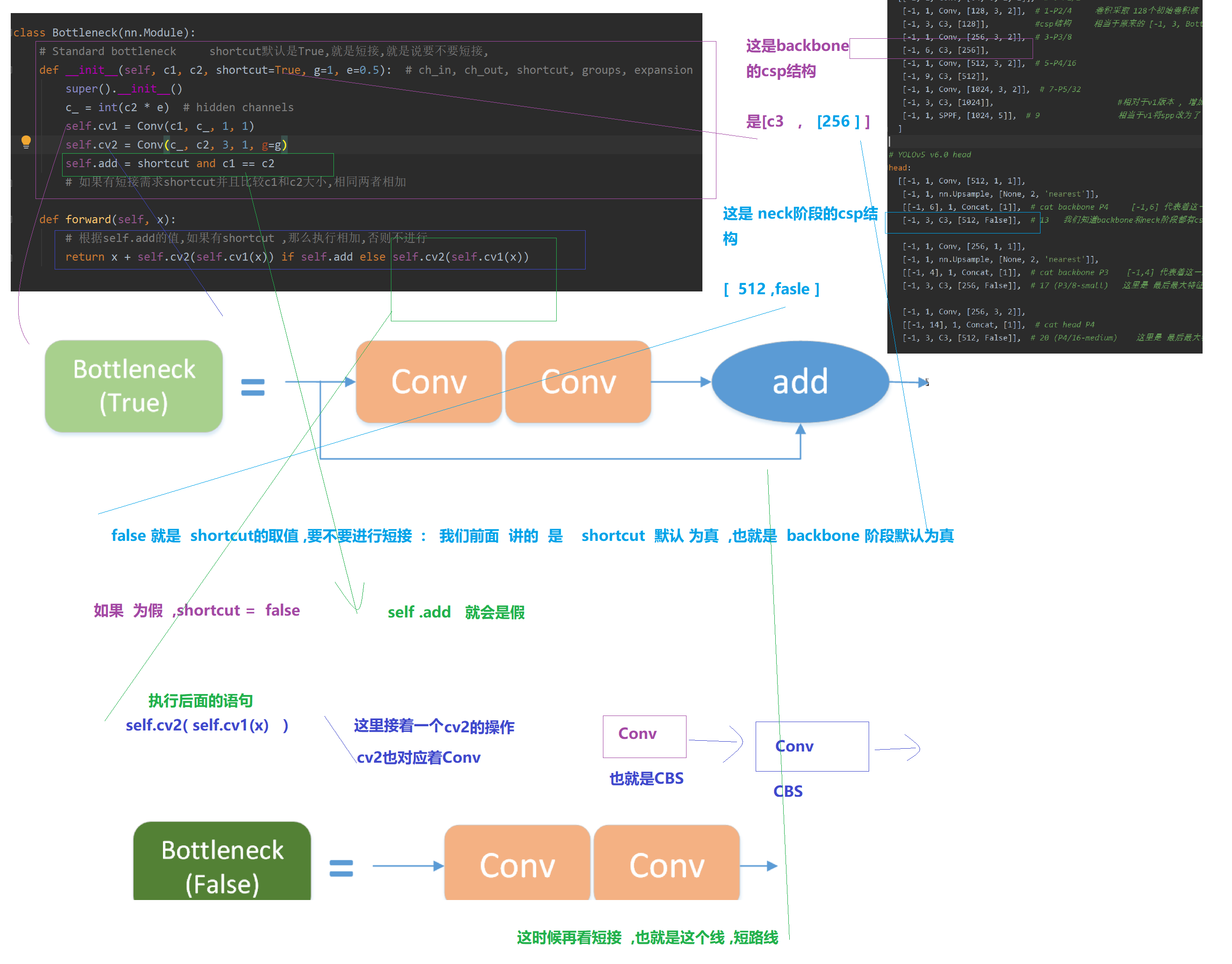The height and width of the screenshot is (964, 1232).
Task: Select the blue add ellipse
Action: [800, 382]
